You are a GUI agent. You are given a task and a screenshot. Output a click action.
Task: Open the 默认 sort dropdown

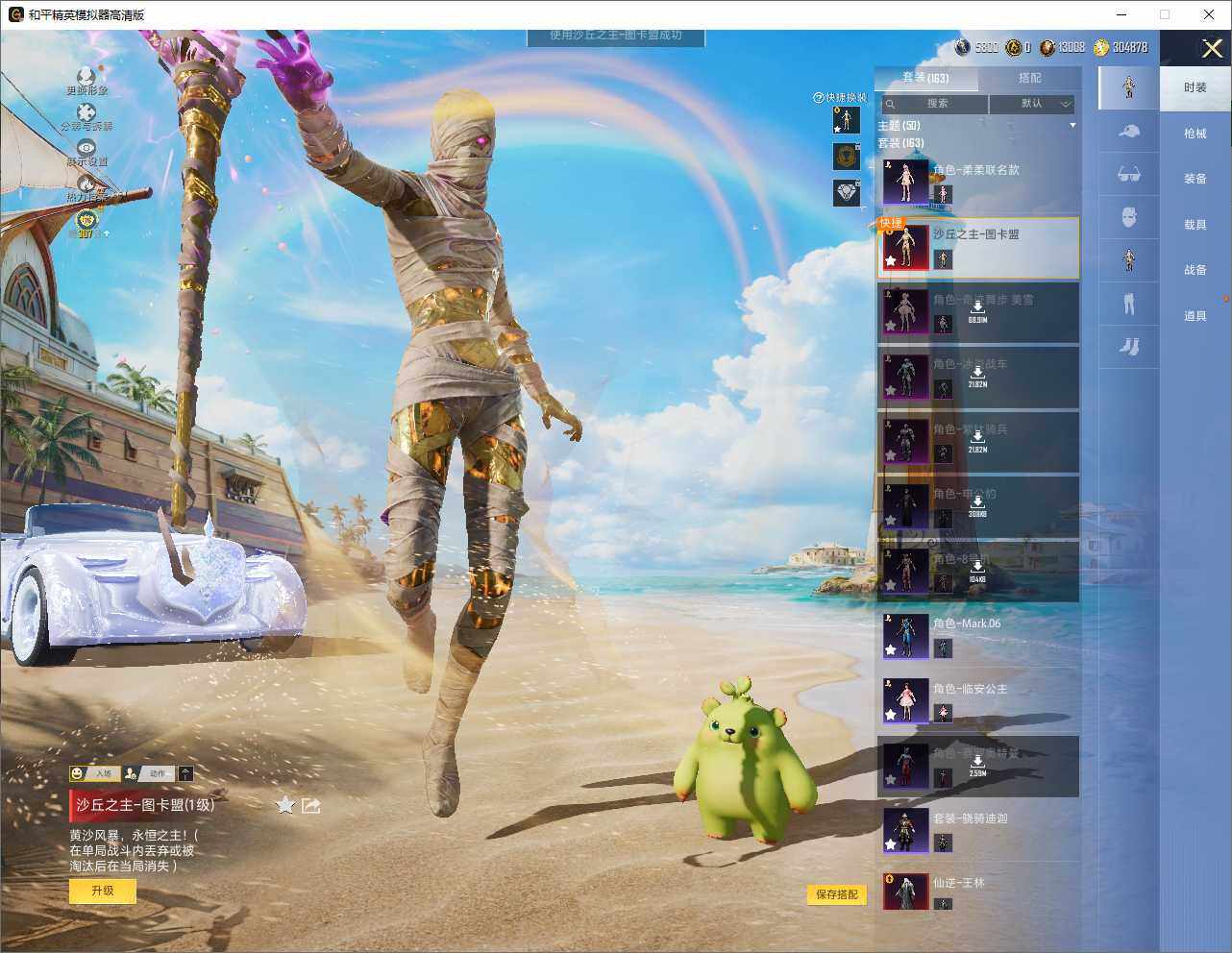pos(1032,104)
